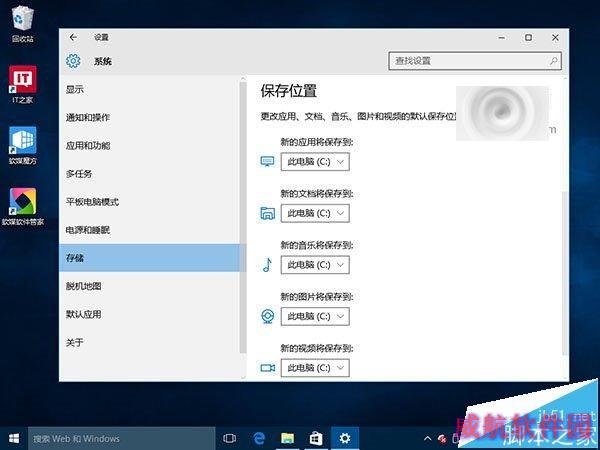Screen dimensions: 600x450
Task: Click the music note icon beside the new music location
Action: coord(267,265)
